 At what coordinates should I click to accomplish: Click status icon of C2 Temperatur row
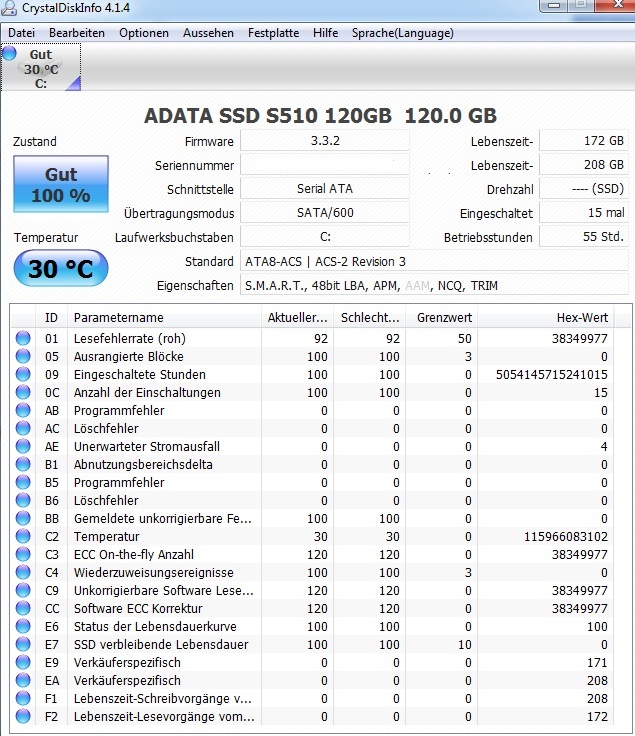(23, 536)
